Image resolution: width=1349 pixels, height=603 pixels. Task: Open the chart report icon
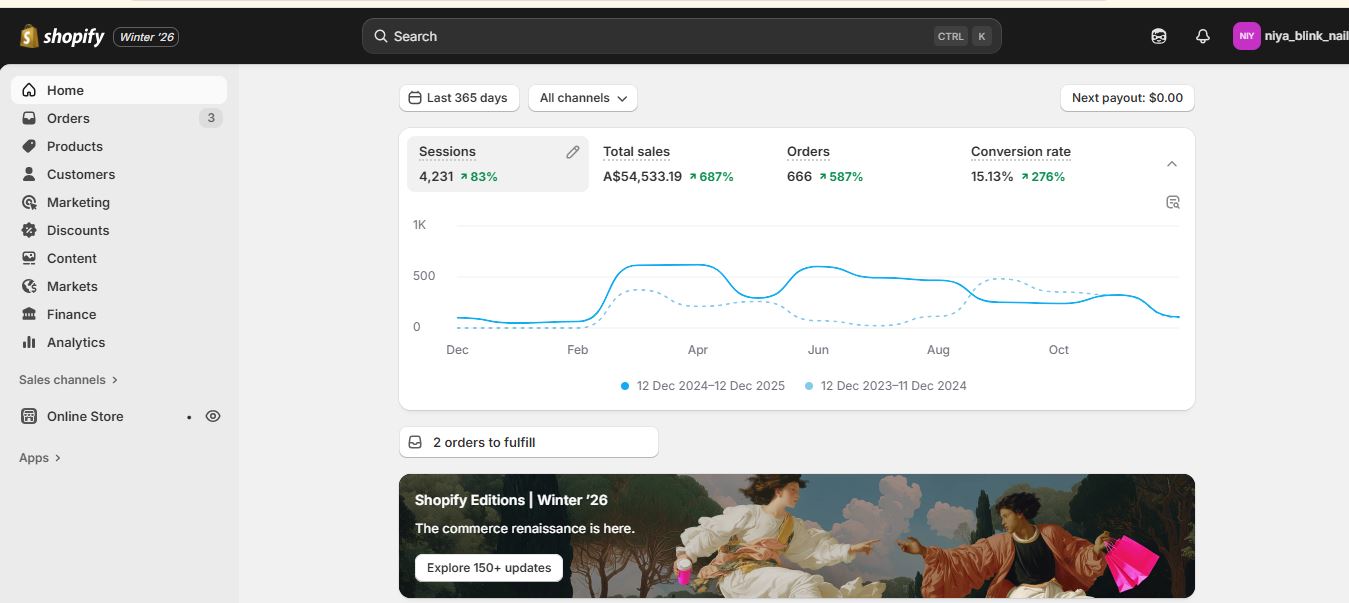[x=1173, y=202]
